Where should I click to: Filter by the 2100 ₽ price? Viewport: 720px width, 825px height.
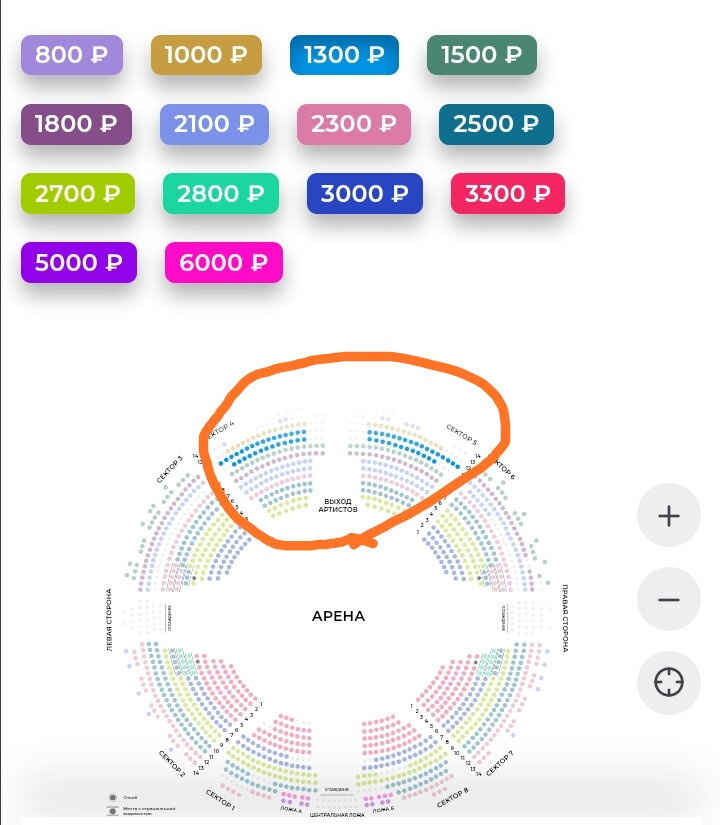[214, 124]
